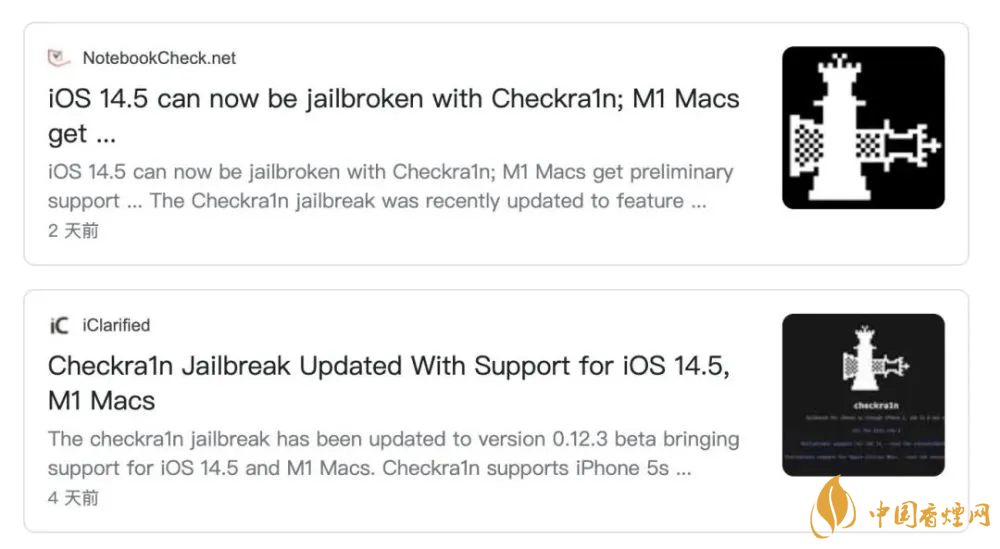Click the iClarified 'iC' logo icon

59,325
